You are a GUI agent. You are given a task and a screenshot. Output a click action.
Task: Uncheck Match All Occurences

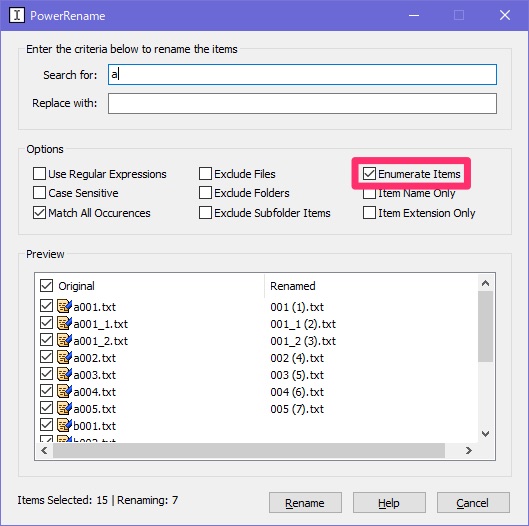coord(39,213)
